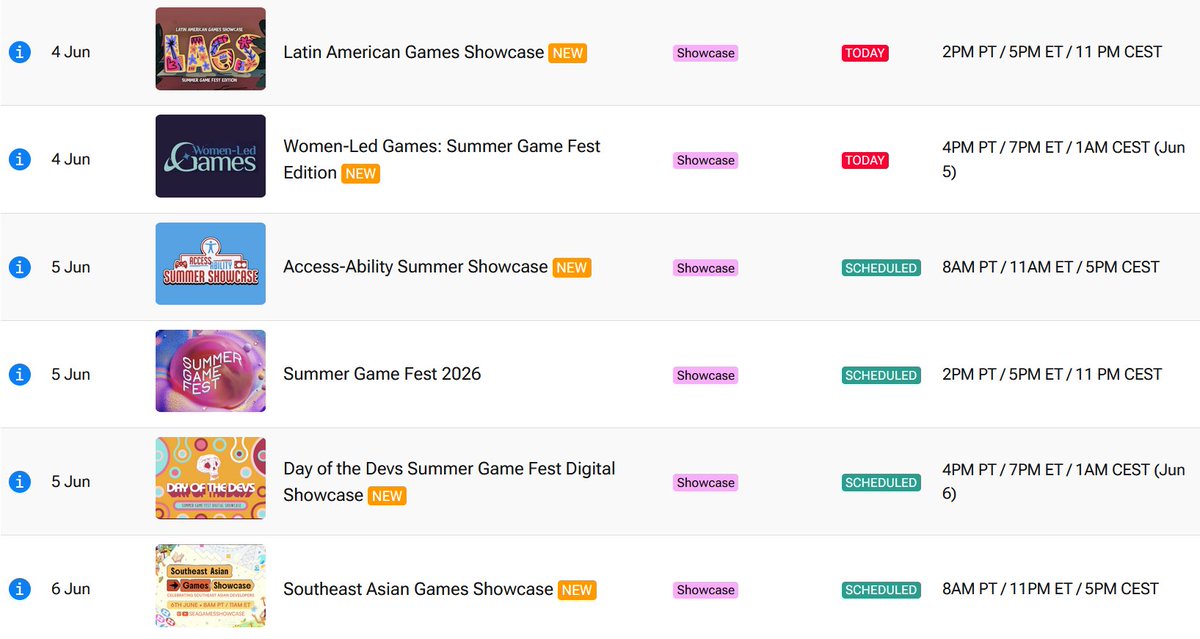Viewport: 1200px width, 639px height.
Task: Open info icon for Summer Game Fest 2026
Action: click(19, 374)
